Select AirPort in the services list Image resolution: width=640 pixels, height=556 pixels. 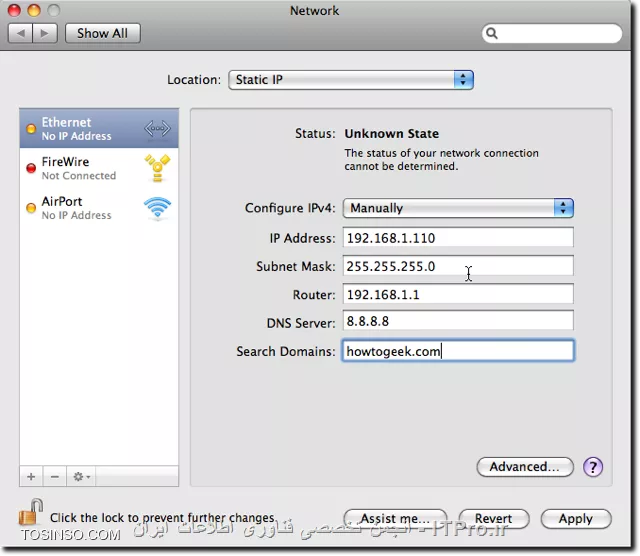[x=99, y=208]
